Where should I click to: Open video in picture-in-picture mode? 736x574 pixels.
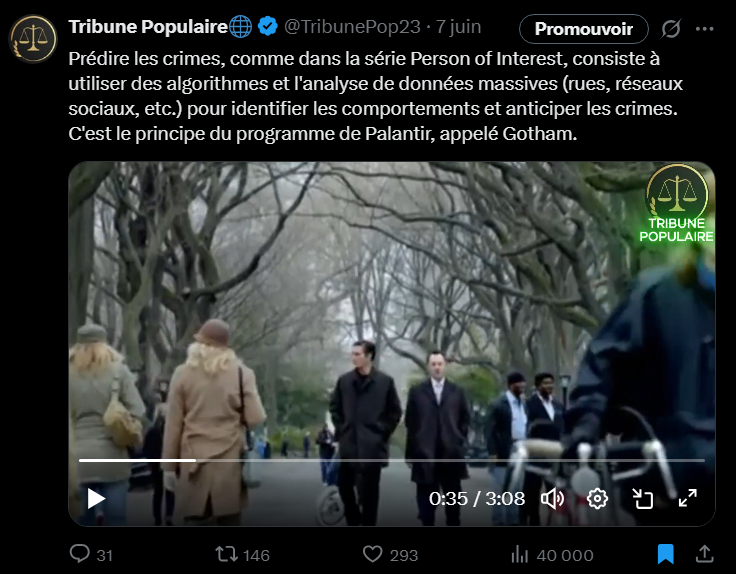642,498
